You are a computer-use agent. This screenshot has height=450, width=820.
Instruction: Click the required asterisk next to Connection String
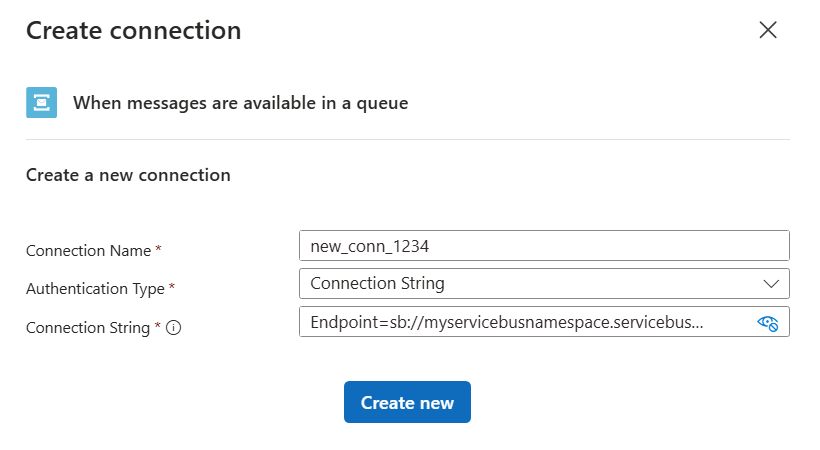[158, 326]
